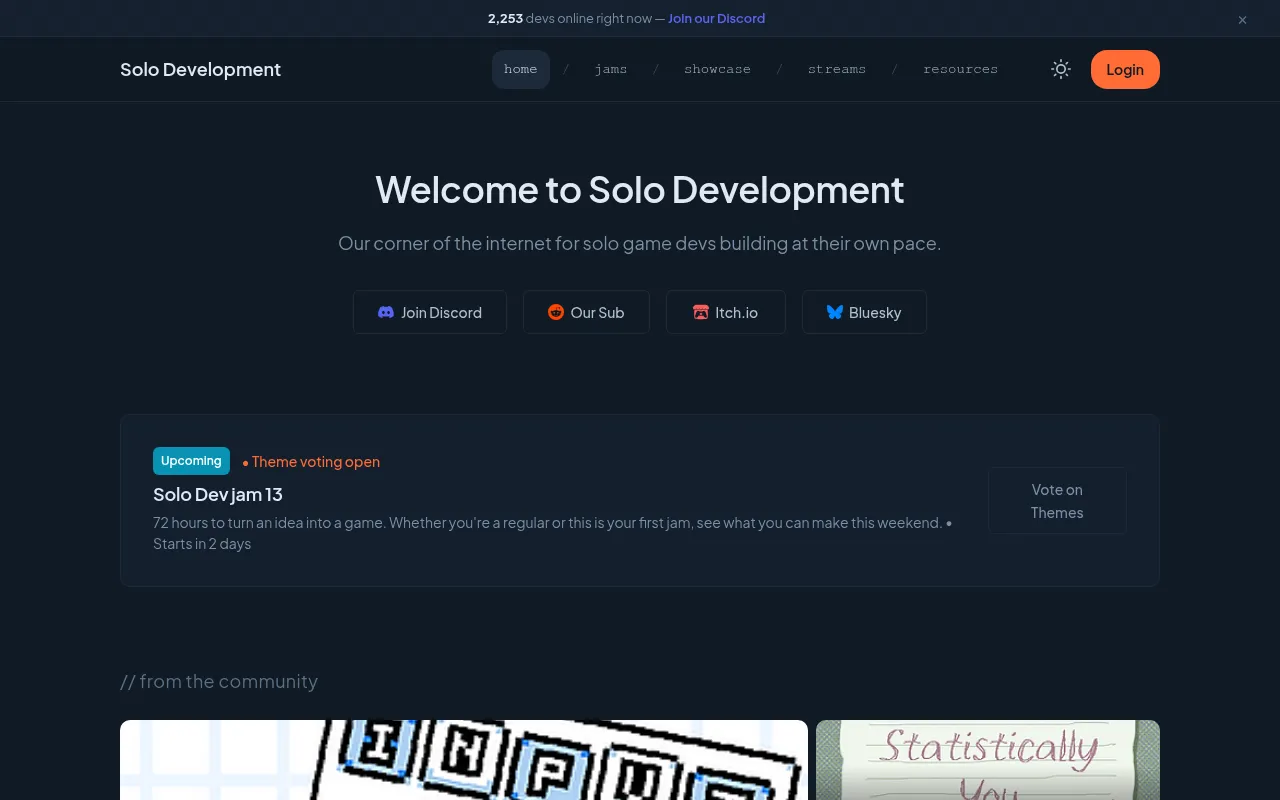Open the showcase section

717,69
